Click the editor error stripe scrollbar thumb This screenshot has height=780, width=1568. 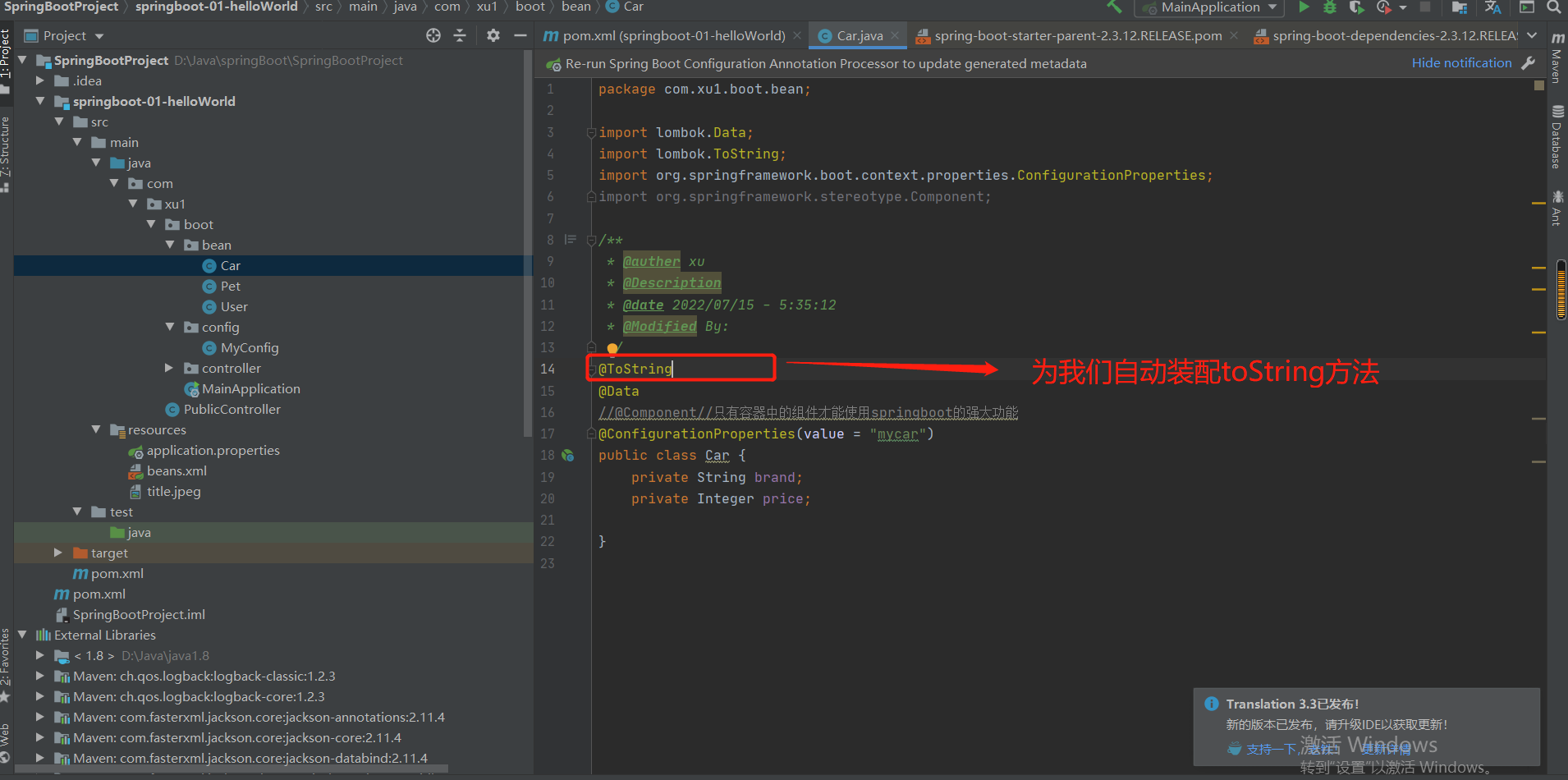(1561, 289)
